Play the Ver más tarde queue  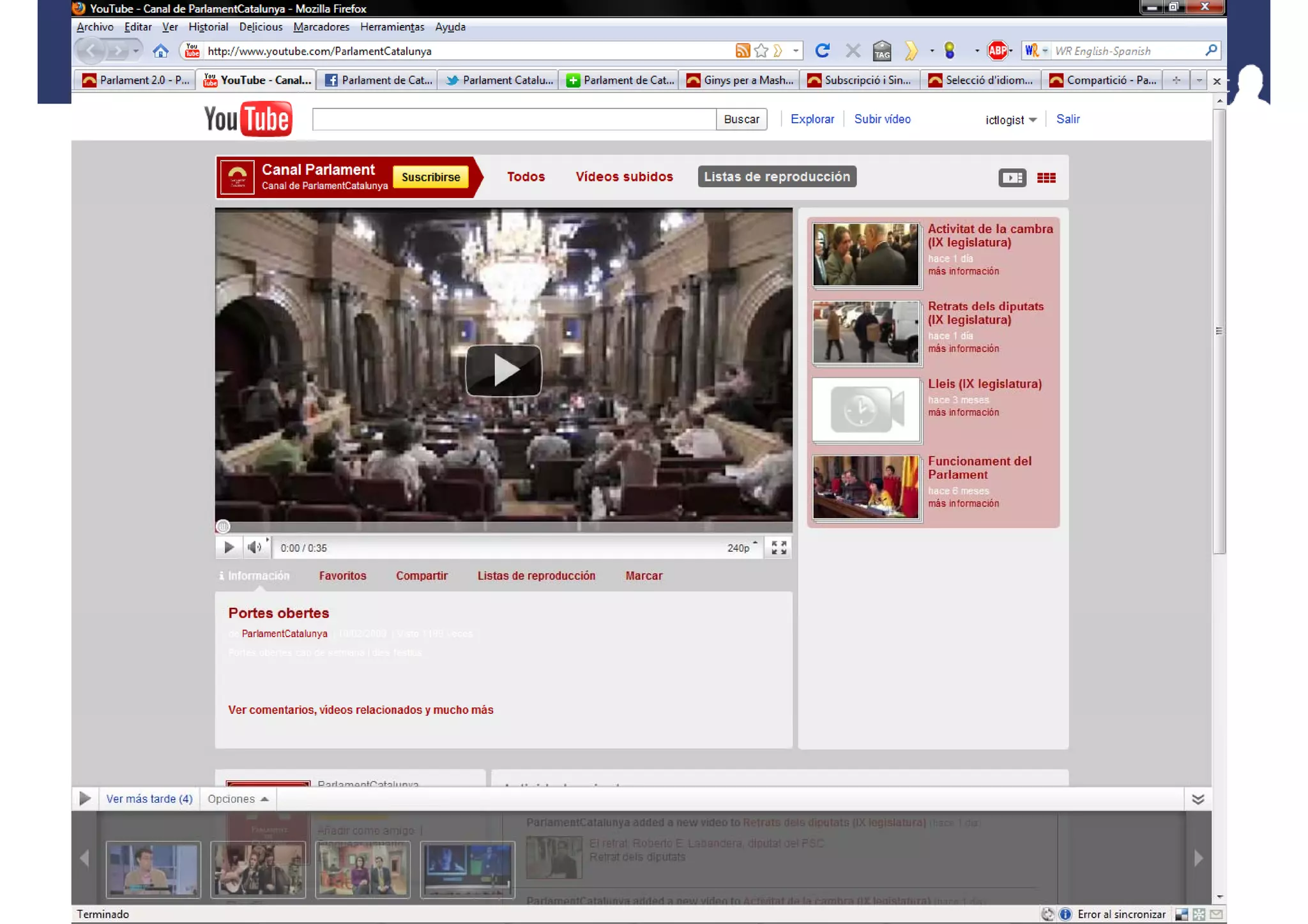tap(84, 799)
